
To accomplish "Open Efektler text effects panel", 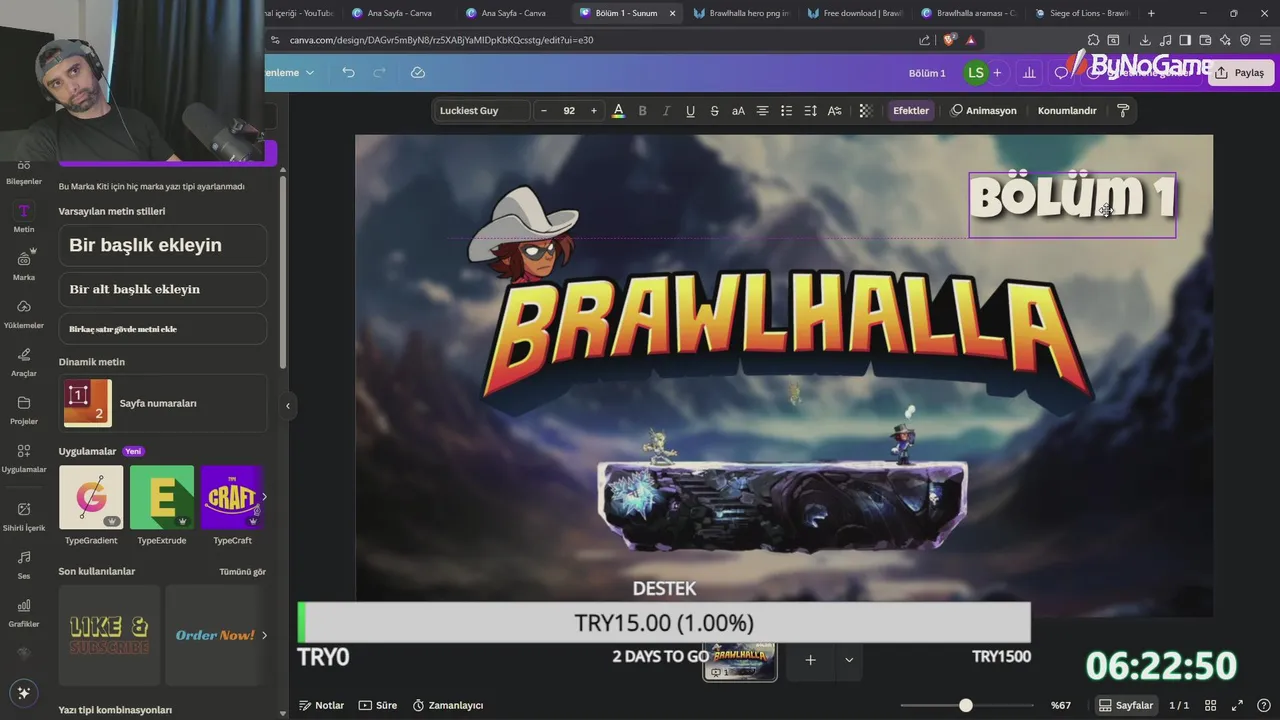I will (x=911, y=111).
